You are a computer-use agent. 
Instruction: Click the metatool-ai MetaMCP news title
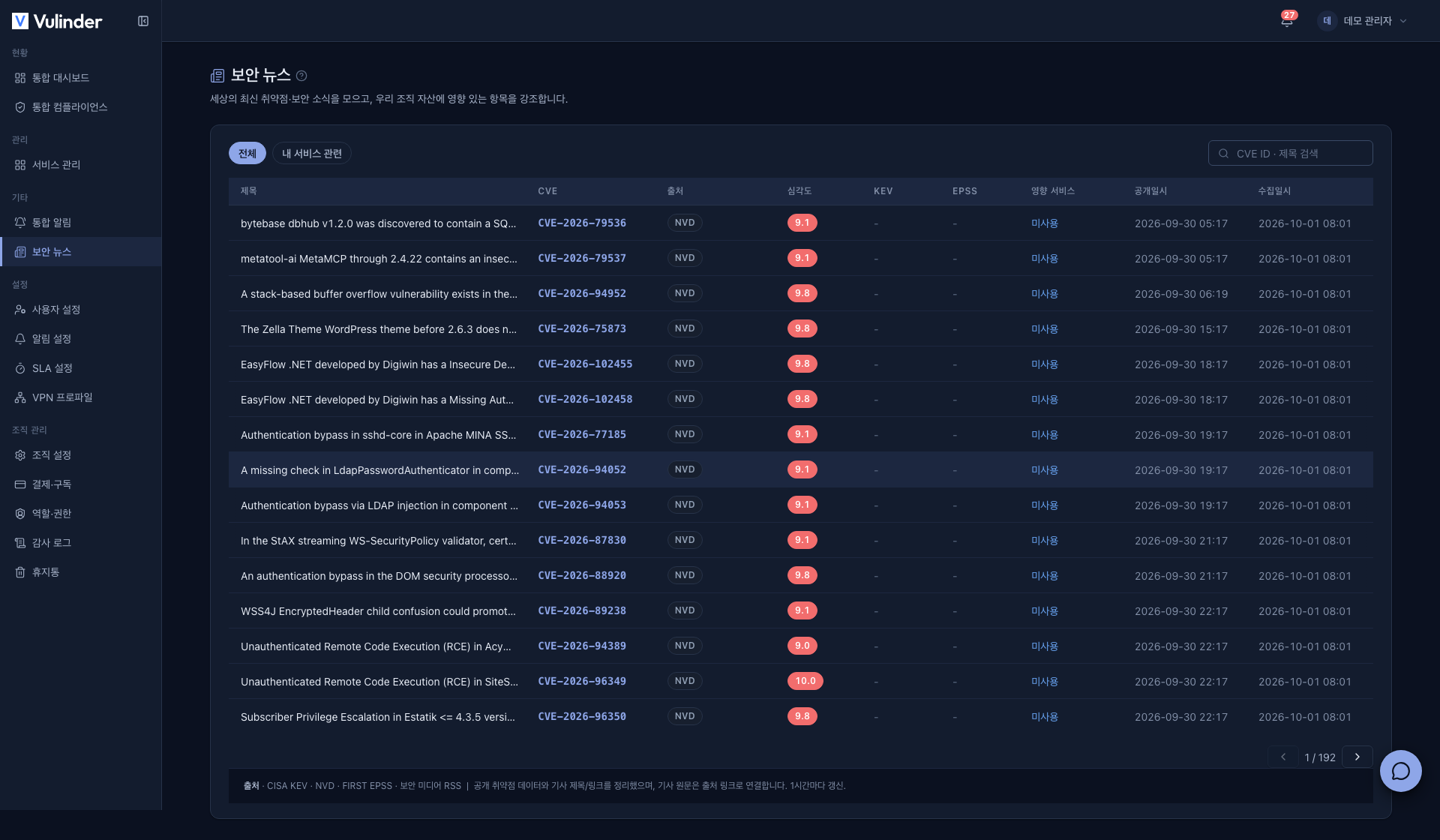[x=379, y=259]
